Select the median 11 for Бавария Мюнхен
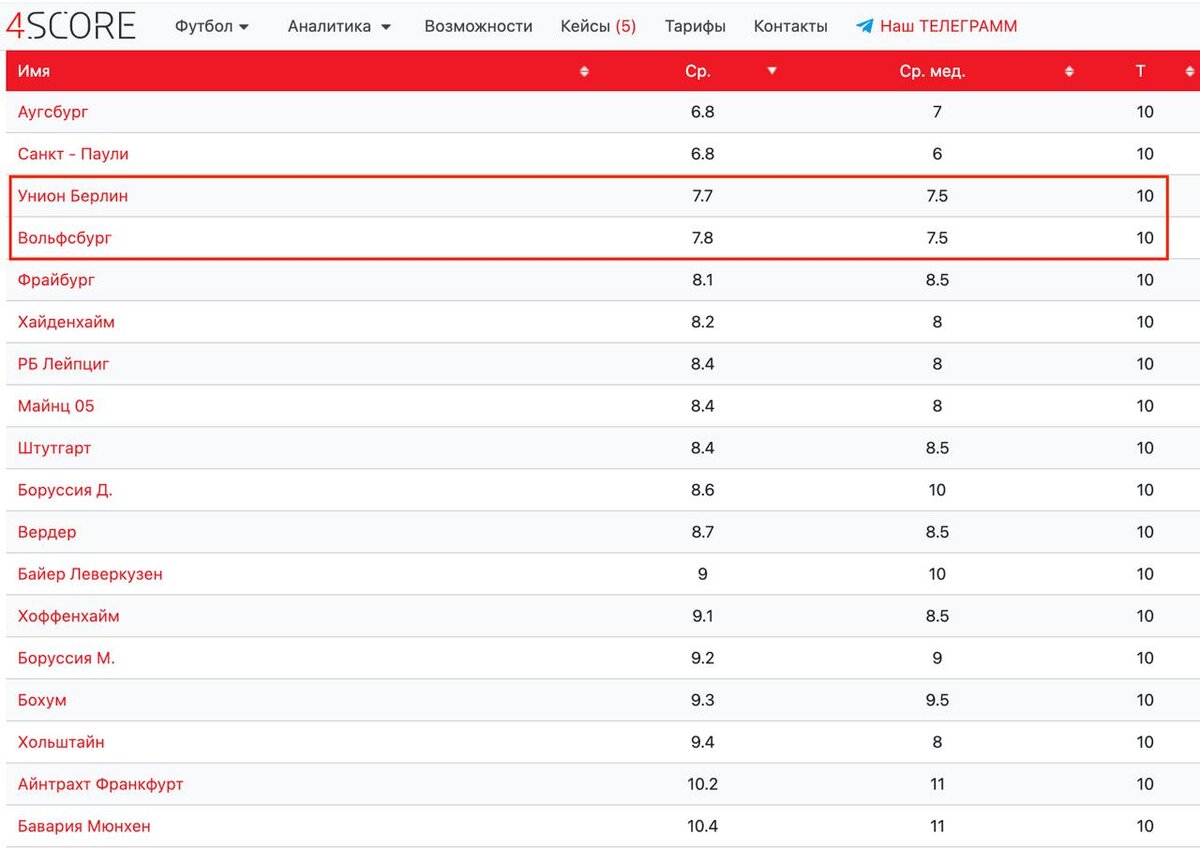 point(937,826)
